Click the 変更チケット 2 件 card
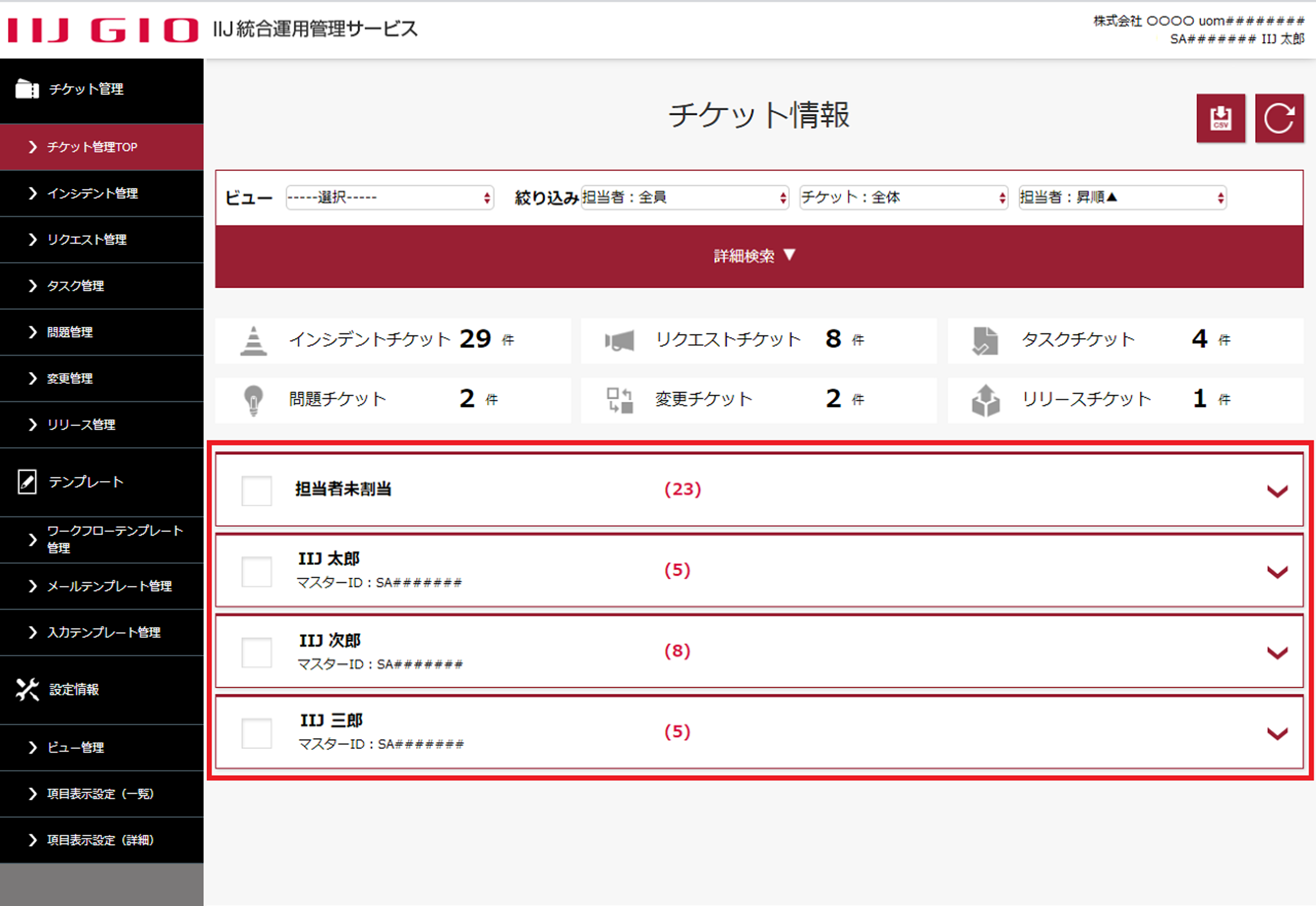 tap(759, 400)
